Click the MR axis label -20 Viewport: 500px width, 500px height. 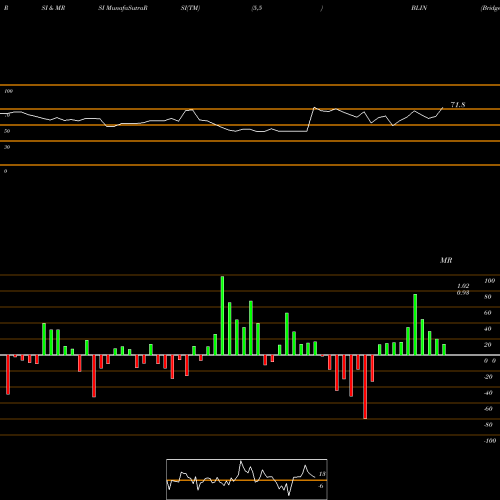coord(488,377)
